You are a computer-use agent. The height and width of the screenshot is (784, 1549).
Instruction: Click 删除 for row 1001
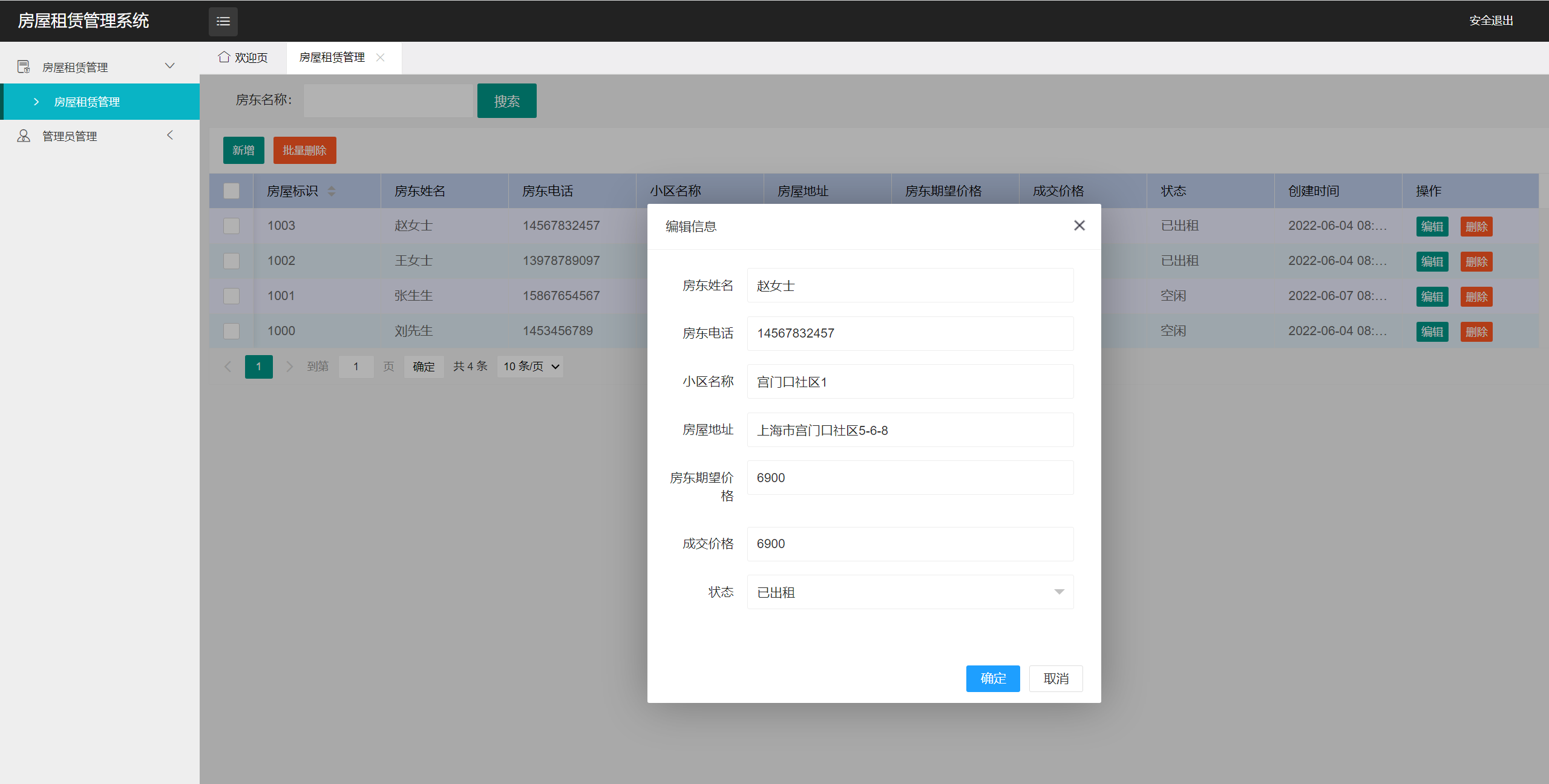click(1476, 297)
